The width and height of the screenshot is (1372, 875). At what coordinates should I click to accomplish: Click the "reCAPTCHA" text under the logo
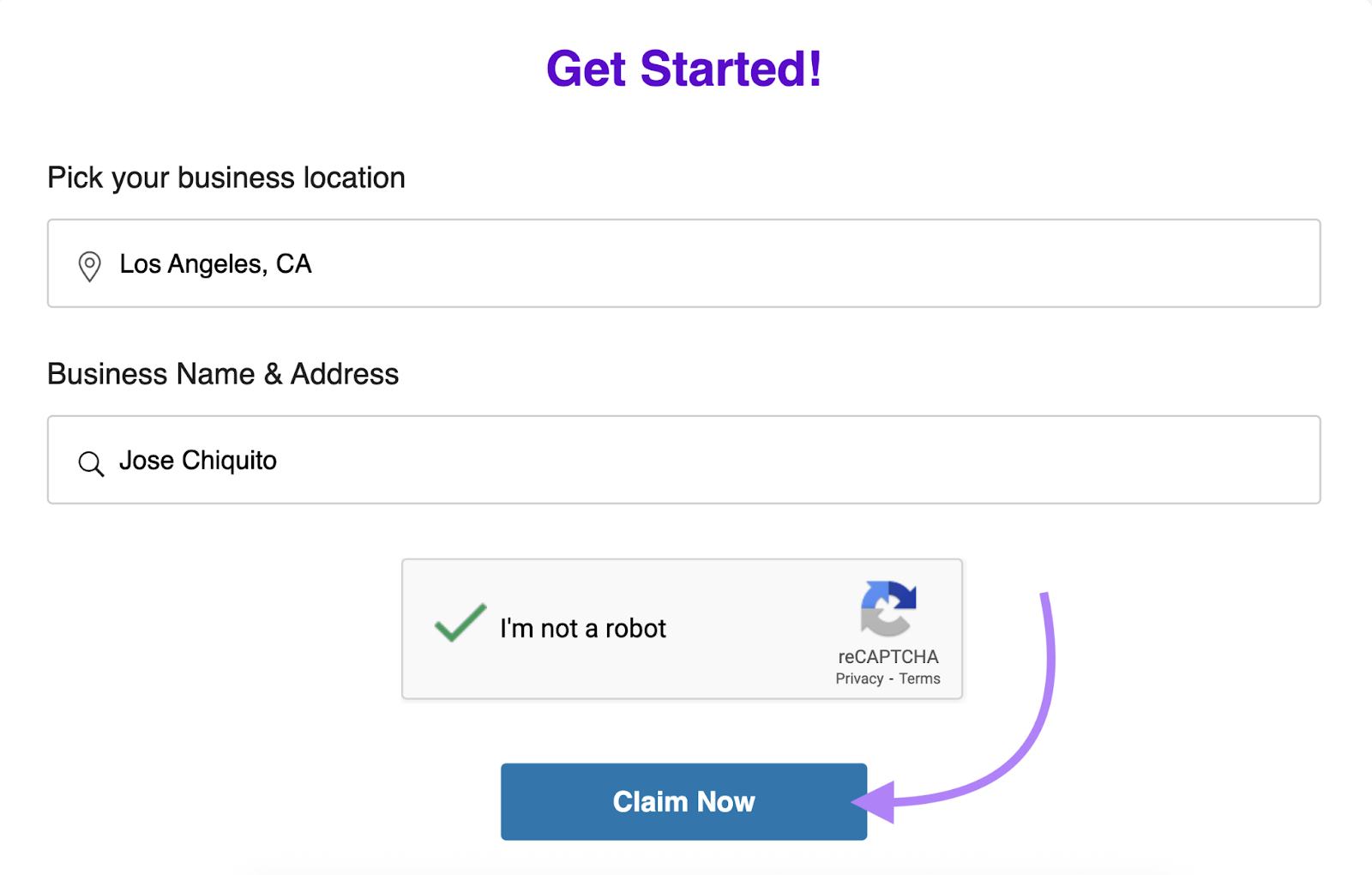[x=888, y=657]
